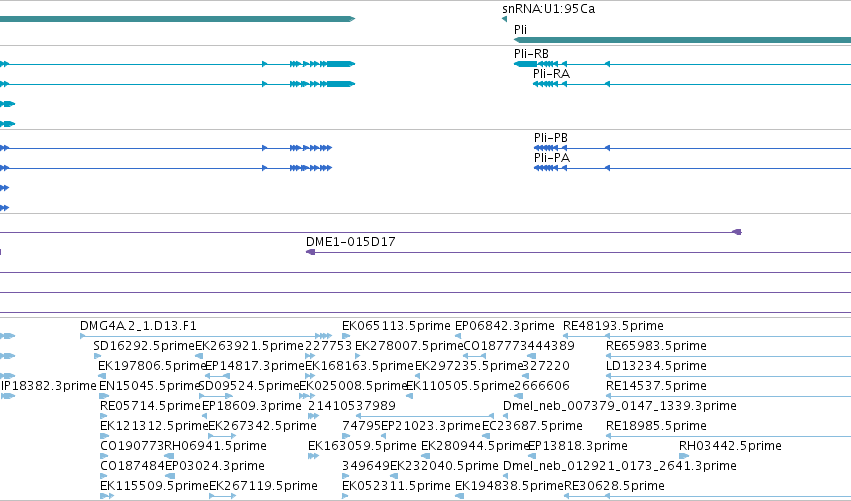
Task: Click the EP14817.3prime label
Action: pyautogui.click(x=255, y=366)
